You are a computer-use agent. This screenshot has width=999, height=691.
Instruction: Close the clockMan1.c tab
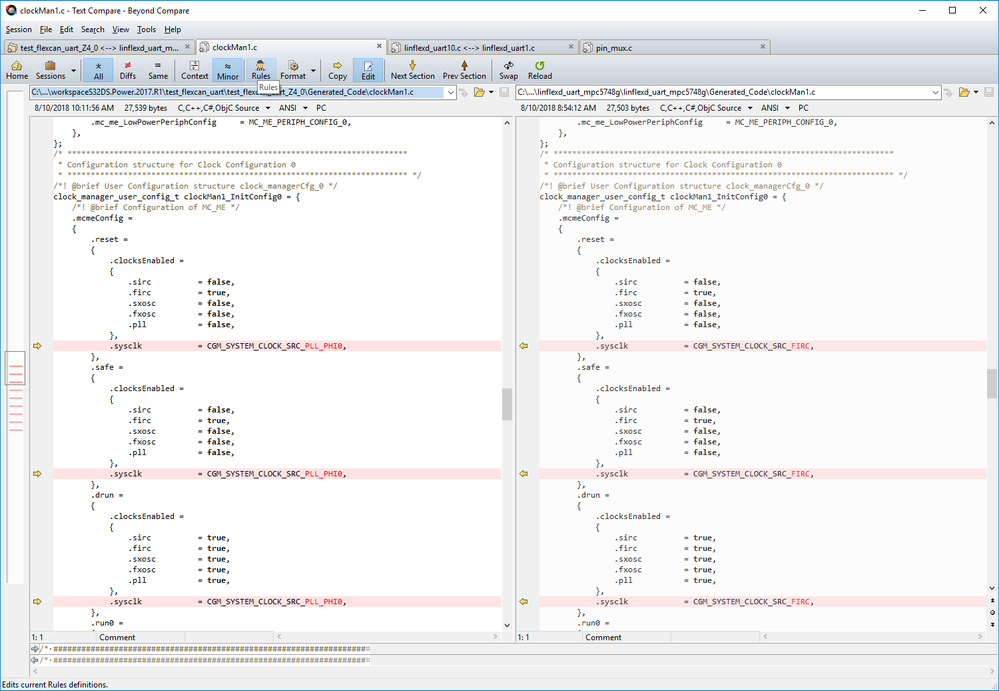click(x=379, y=46)
